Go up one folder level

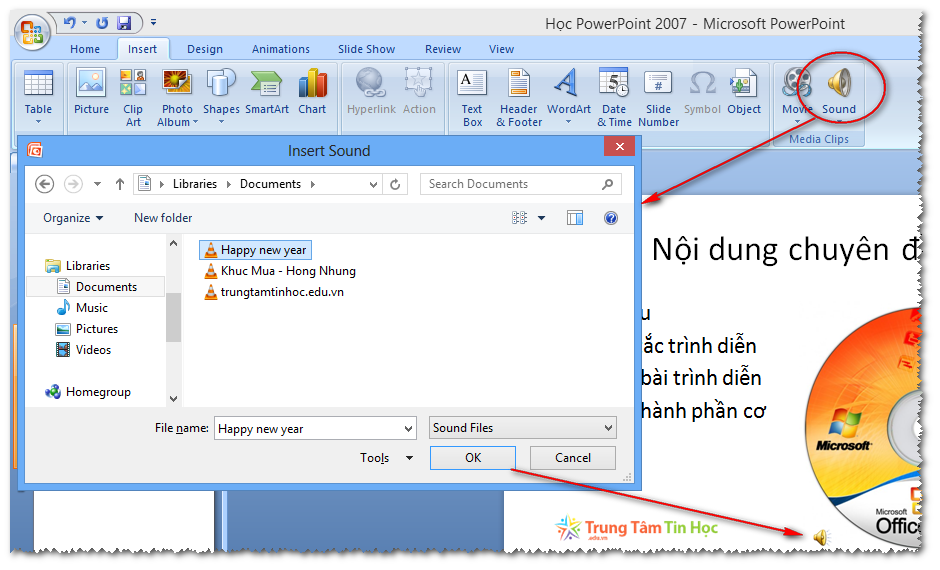tap(120, 184)
